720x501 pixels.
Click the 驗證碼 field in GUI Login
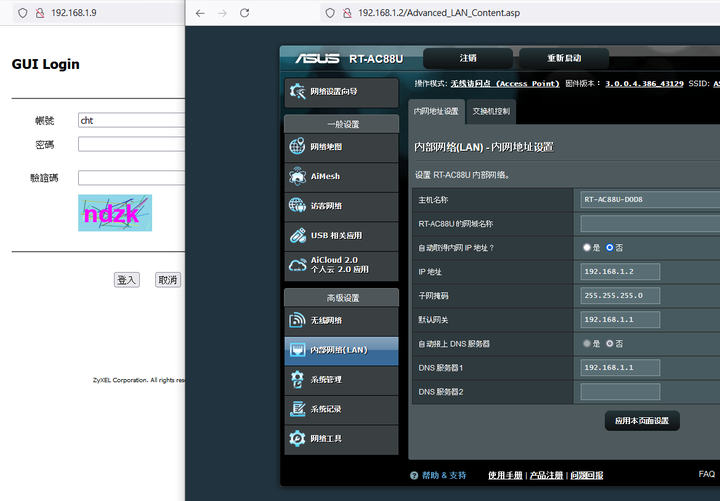point(131,178)
